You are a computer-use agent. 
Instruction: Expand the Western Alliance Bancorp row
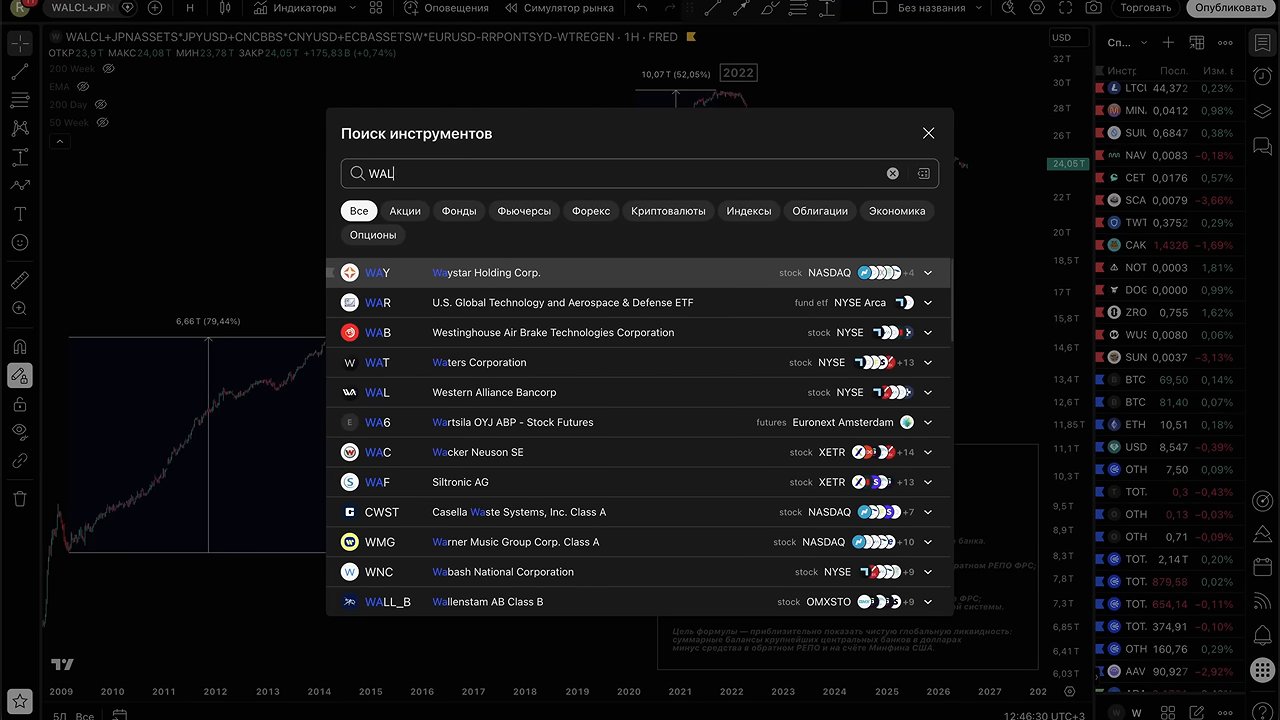[x=928, y=393]
